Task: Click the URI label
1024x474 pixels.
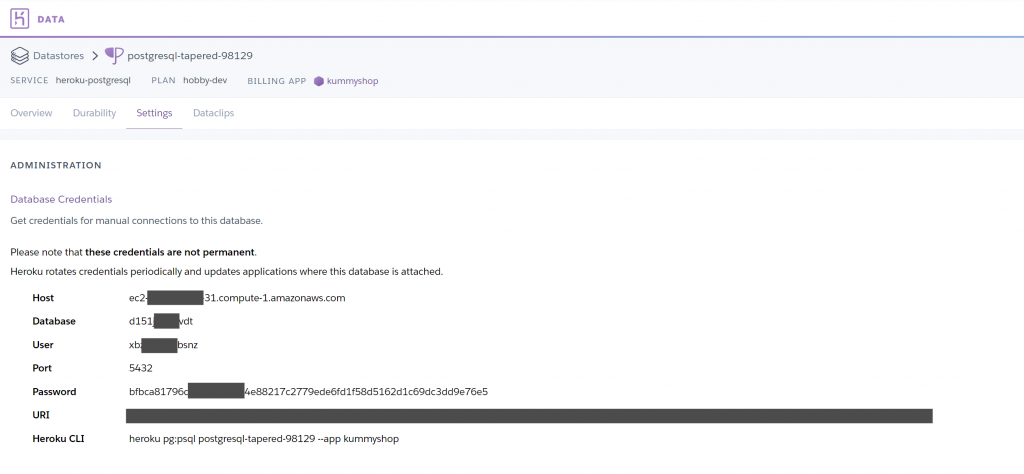Action: pos(41,415)
